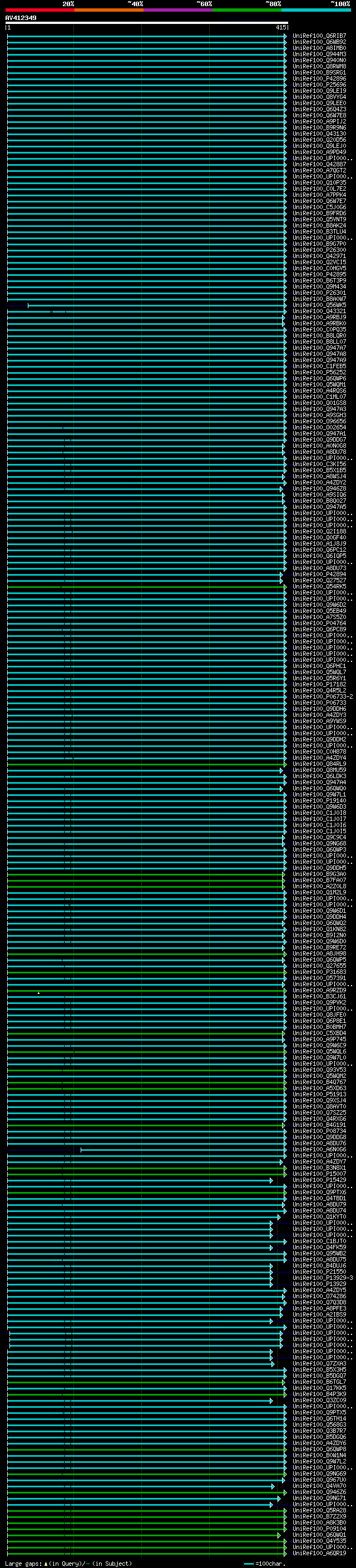The image size is (356, 1568).
Task: Select hit UniRef100_Q7ZXA3
Action: click(x=319, y=1363)
